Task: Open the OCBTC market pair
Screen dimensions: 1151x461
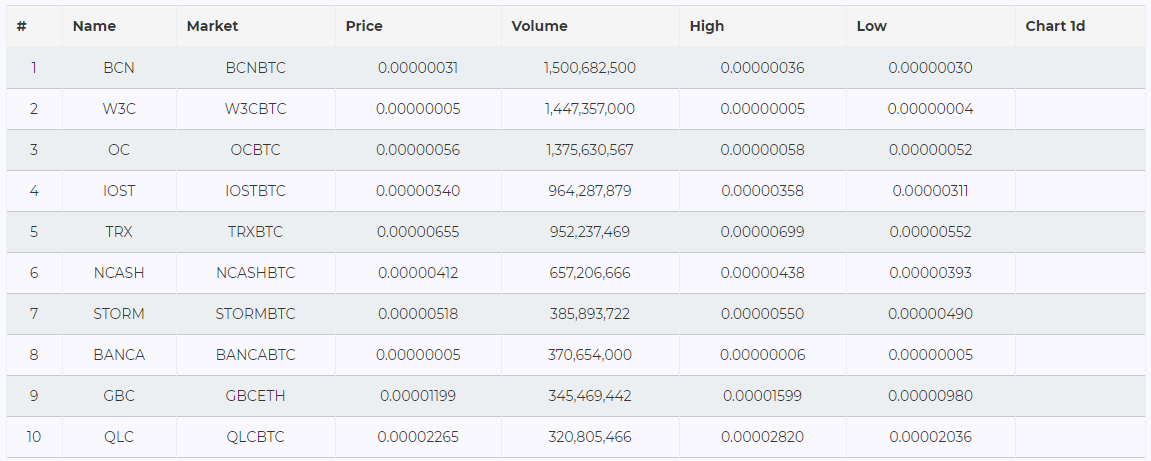Action: (x=255, y=150)
